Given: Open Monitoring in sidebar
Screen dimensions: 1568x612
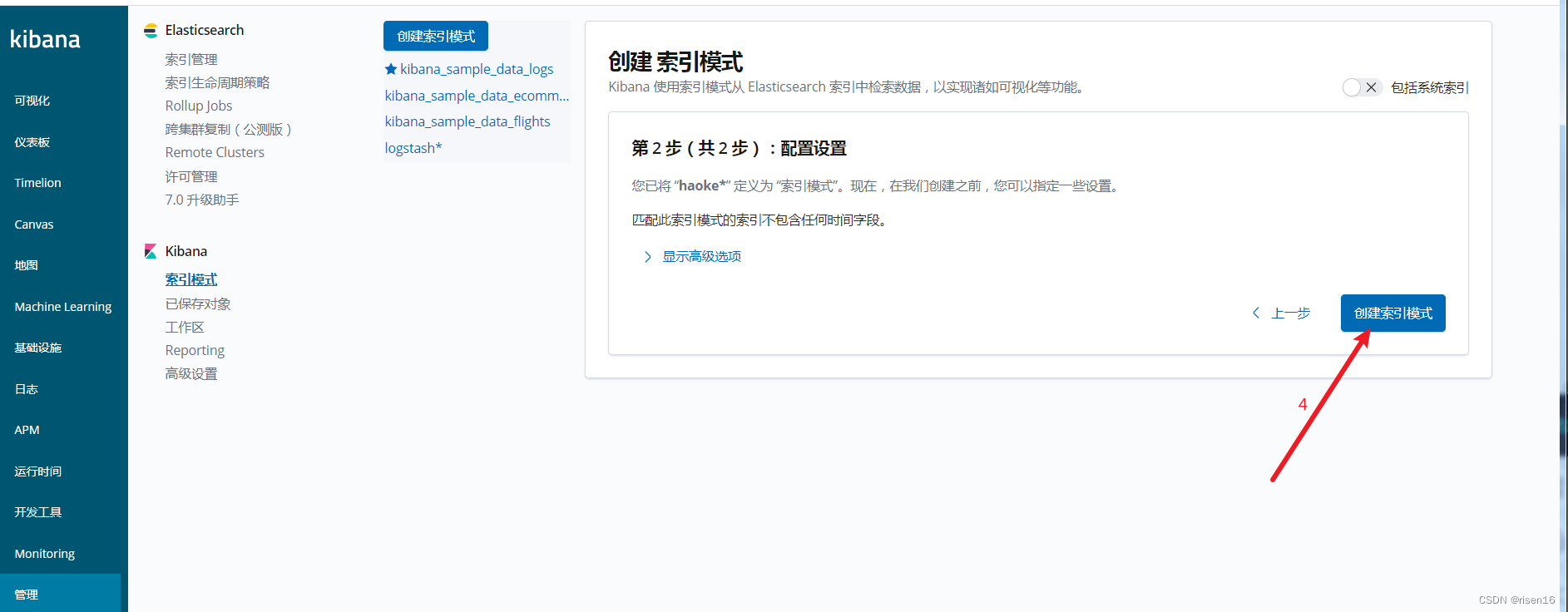Looking at the screenshot, I should pyautogui.click(x=44, y=554).
